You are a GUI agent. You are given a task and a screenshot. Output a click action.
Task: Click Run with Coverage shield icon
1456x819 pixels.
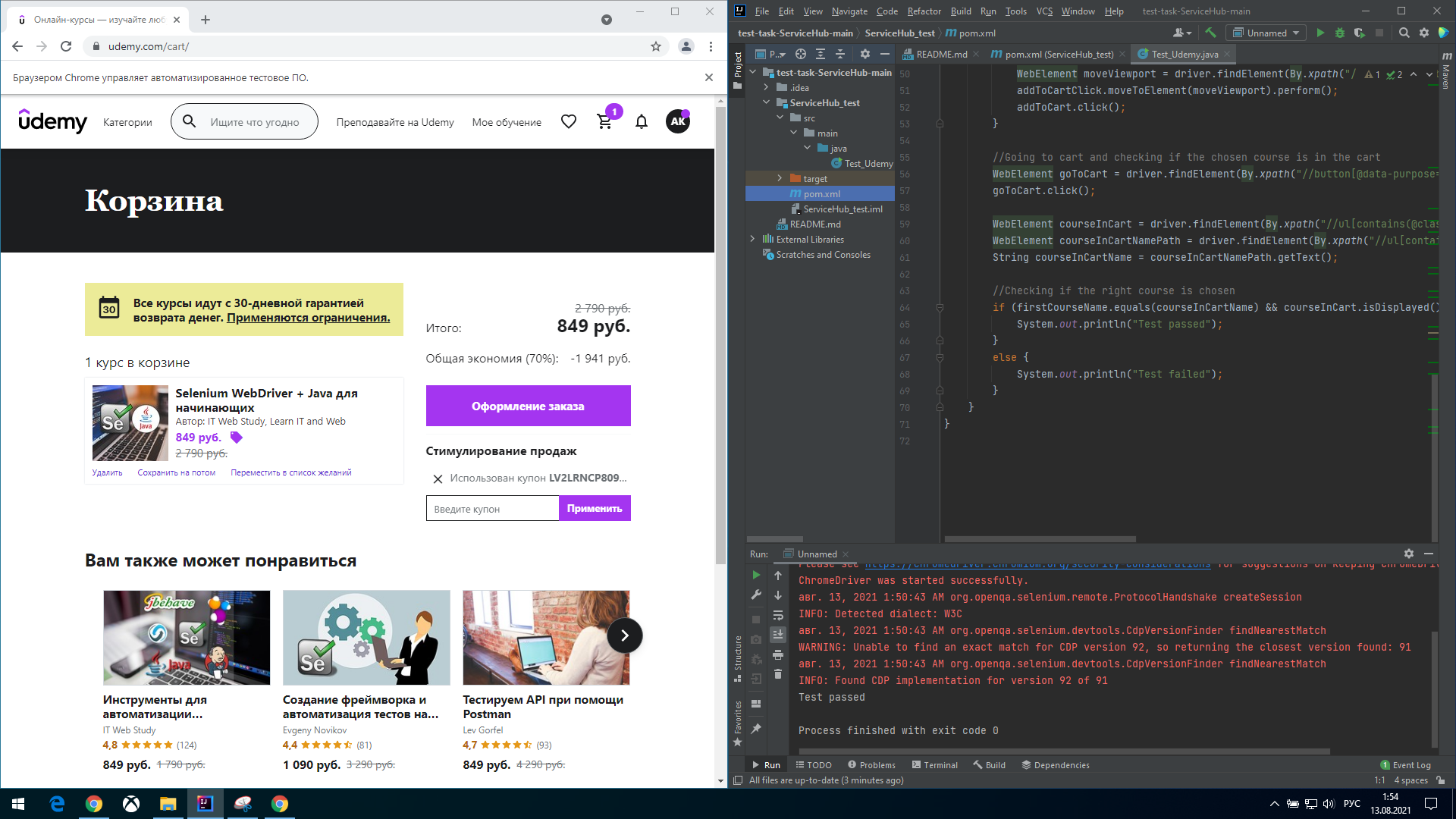click(x=1359, y=33)
